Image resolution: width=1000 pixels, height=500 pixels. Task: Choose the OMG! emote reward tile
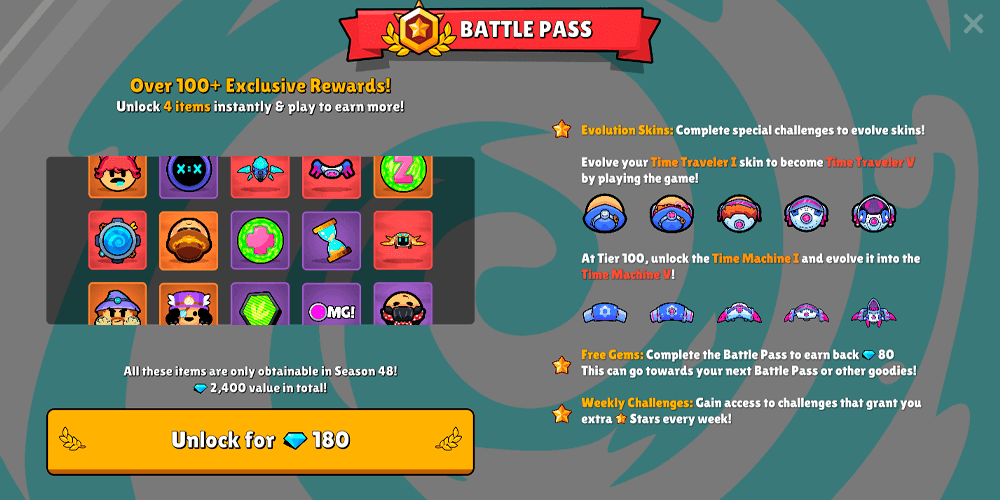(x=332, y=304)
